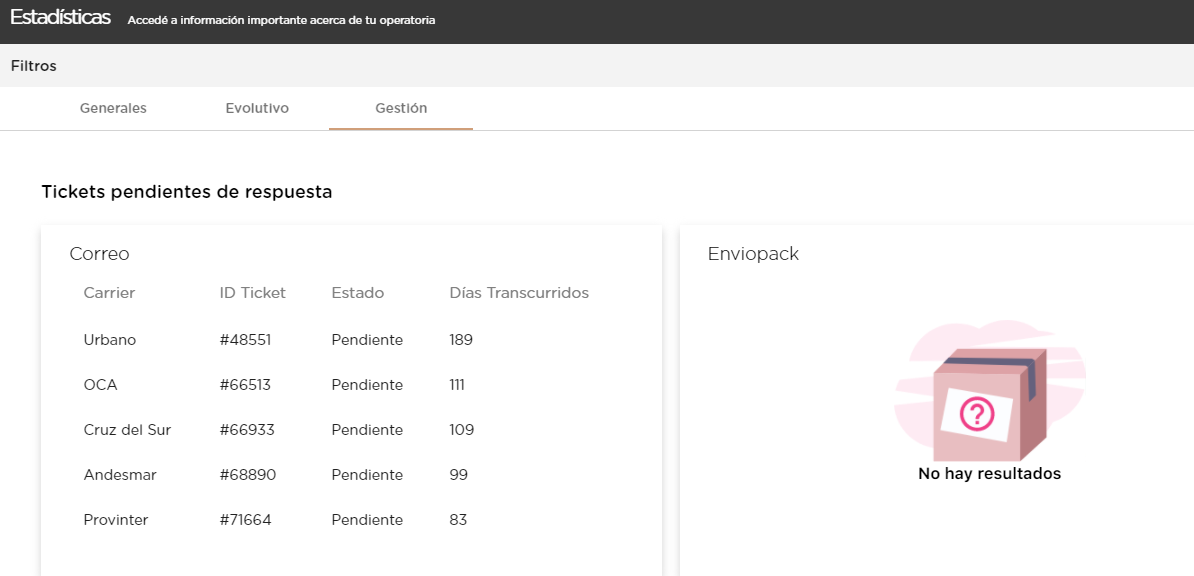Click the Estadísticas page title
1194x576 pixels.
pos(60,18)
